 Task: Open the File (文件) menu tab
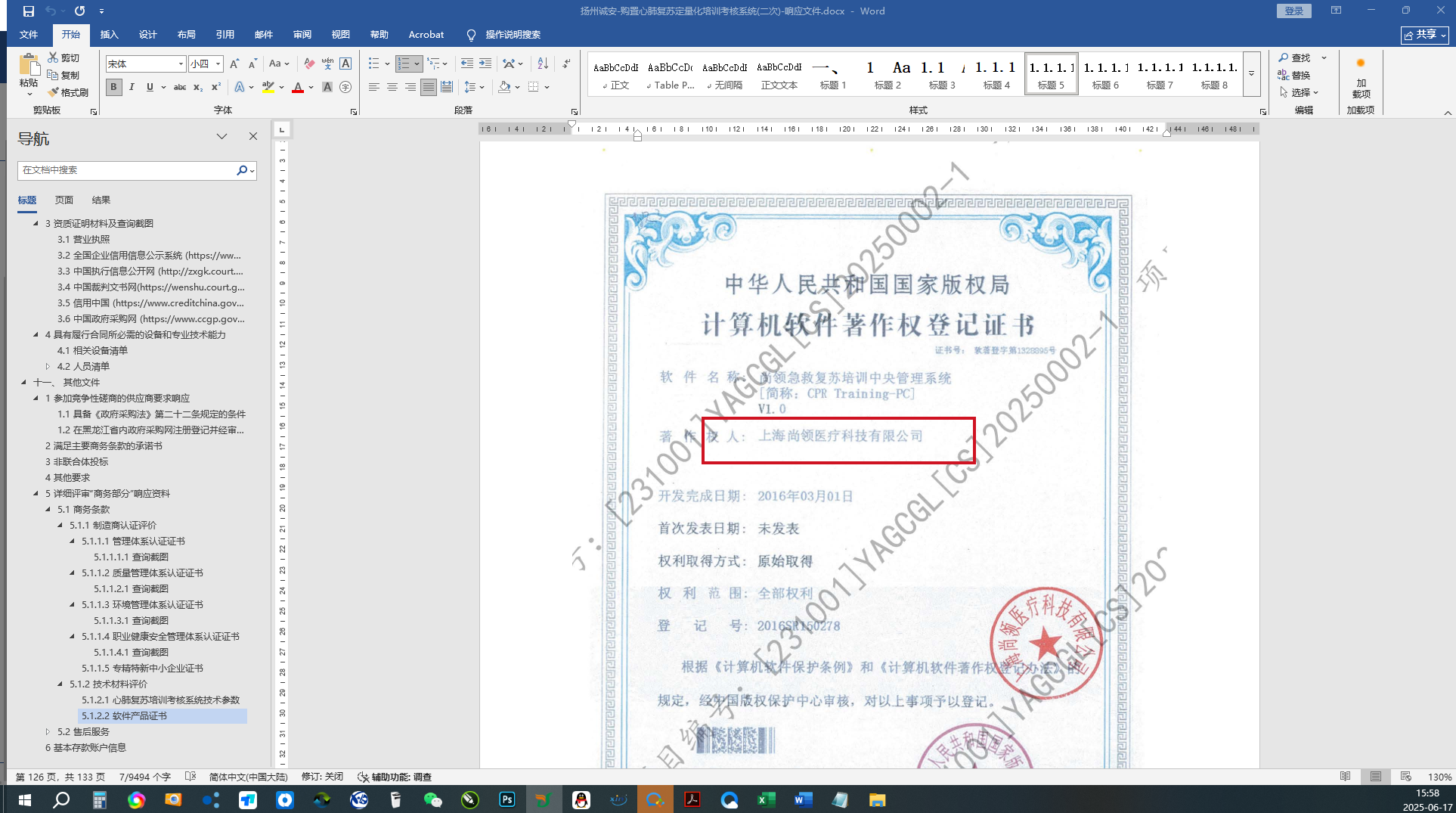click(x=29, y=34)
